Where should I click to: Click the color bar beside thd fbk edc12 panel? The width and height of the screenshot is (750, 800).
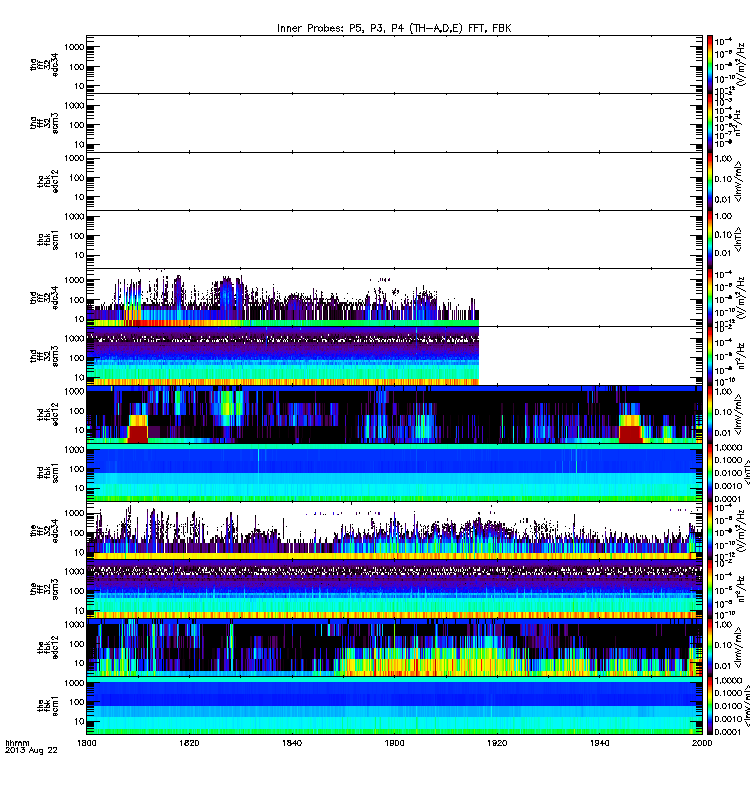point(710,414)
